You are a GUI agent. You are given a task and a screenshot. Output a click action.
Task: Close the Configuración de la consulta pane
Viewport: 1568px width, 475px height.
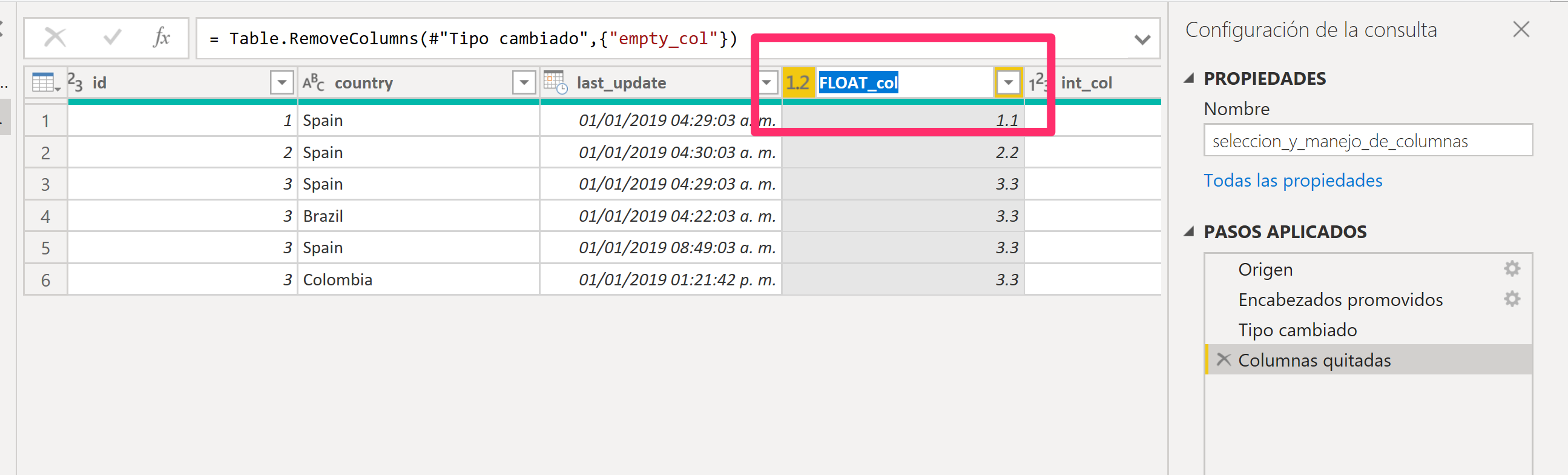click(1521, 29)
